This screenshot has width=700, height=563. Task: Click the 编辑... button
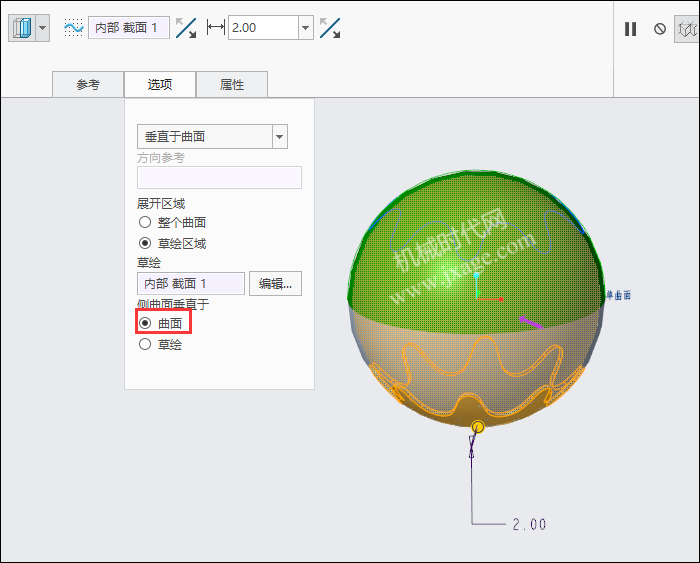275,284
